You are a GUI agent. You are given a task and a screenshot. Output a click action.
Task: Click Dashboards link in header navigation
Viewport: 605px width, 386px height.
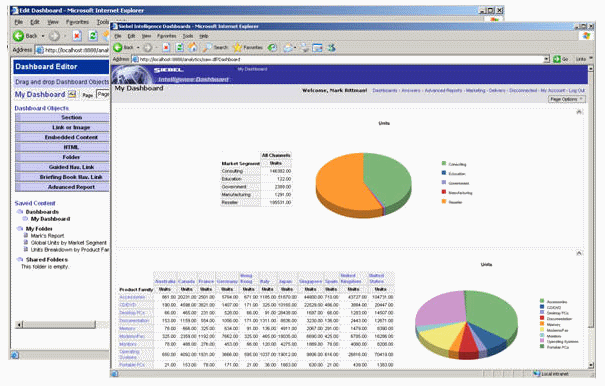(x=385, y=90)
